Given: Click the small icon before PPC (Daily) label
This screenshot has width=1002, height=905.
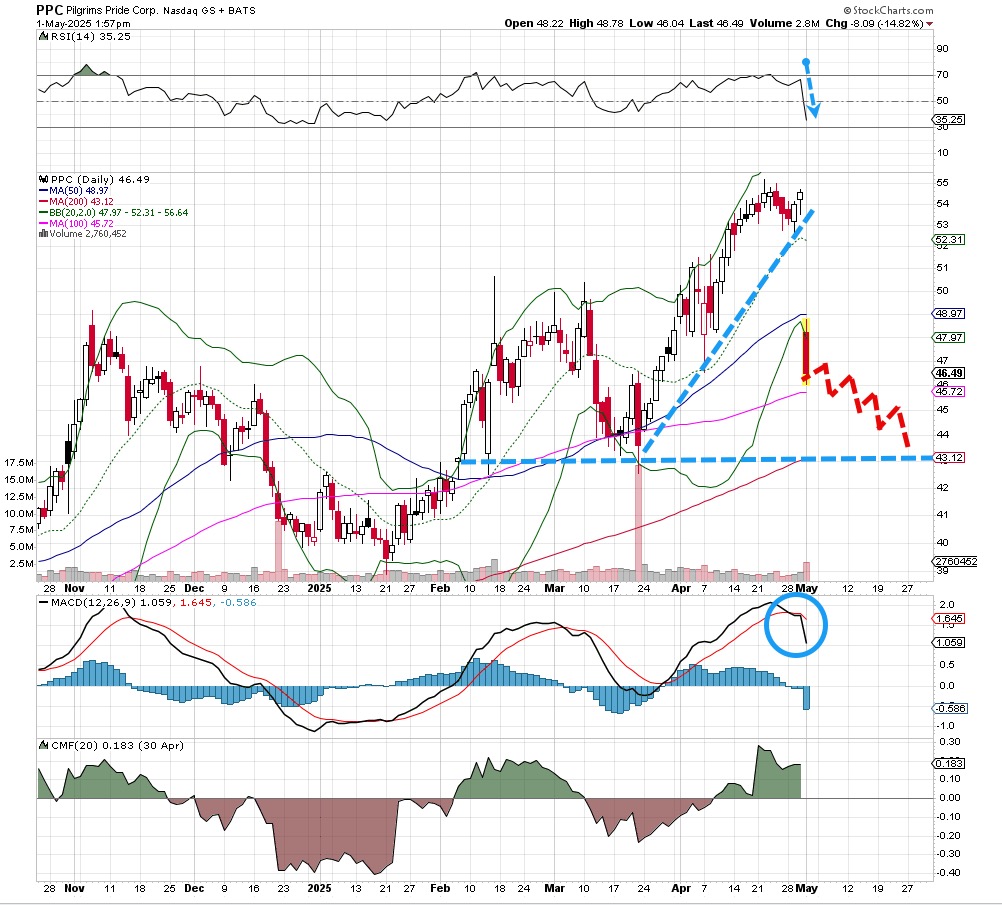Looking at the screenshot, I should click(43, 178).
